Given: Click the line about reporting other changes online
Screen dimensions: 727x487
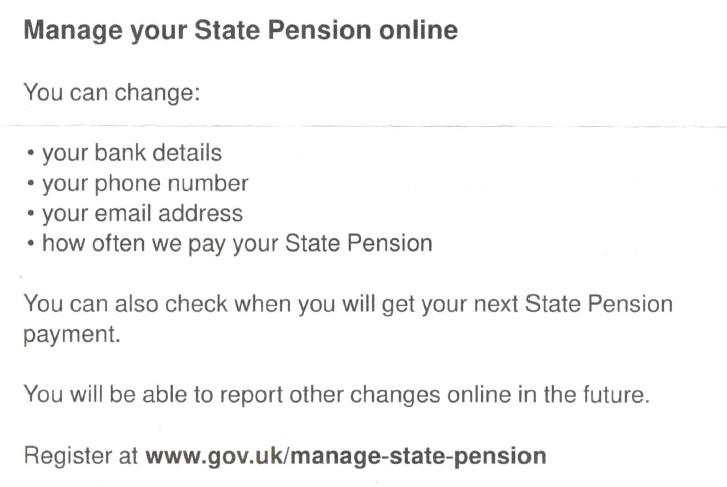Looking at the screenshot, I should click(337, 395).
